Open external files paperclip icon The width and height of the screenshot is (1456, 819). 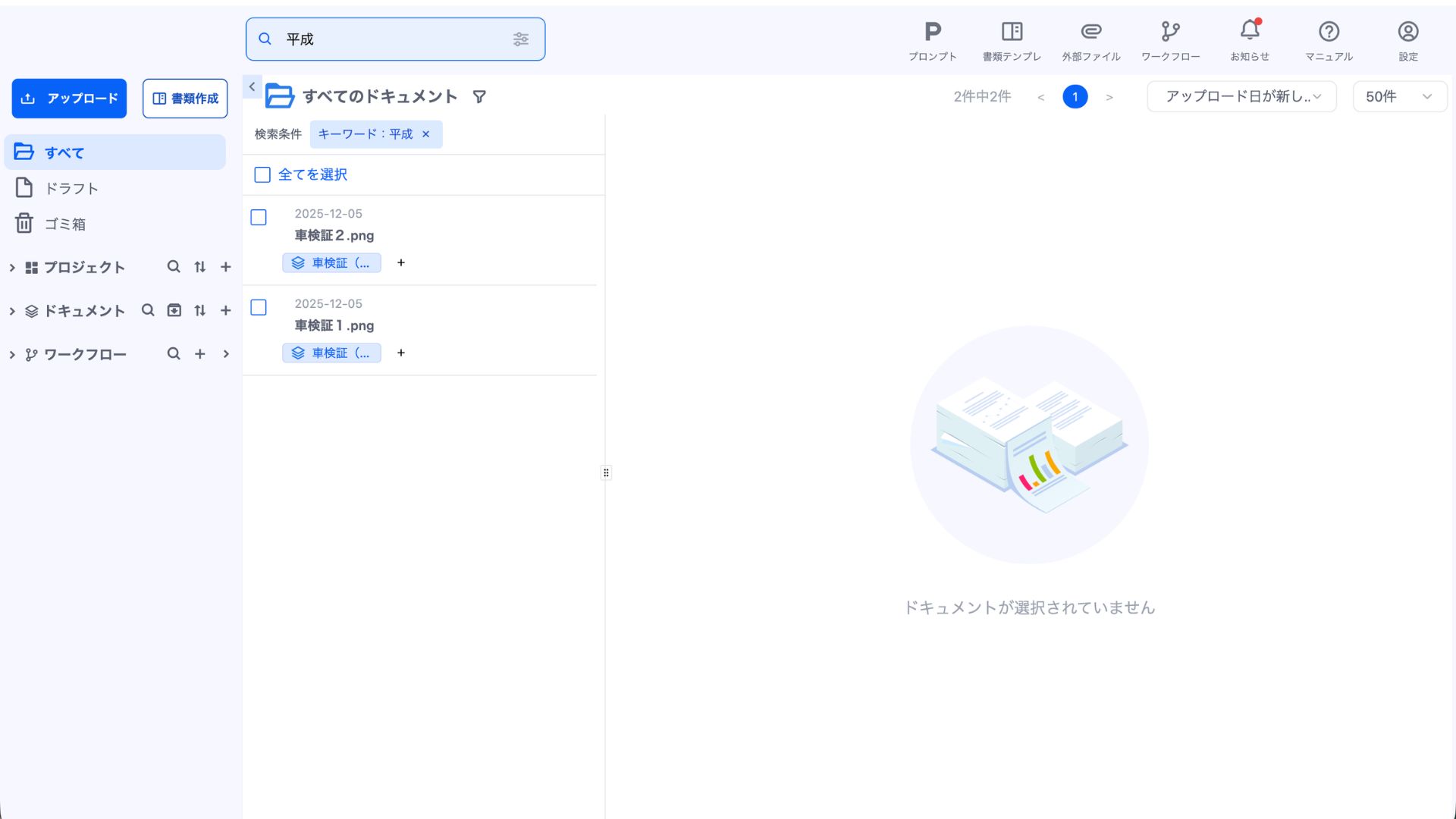[1090, 32]
